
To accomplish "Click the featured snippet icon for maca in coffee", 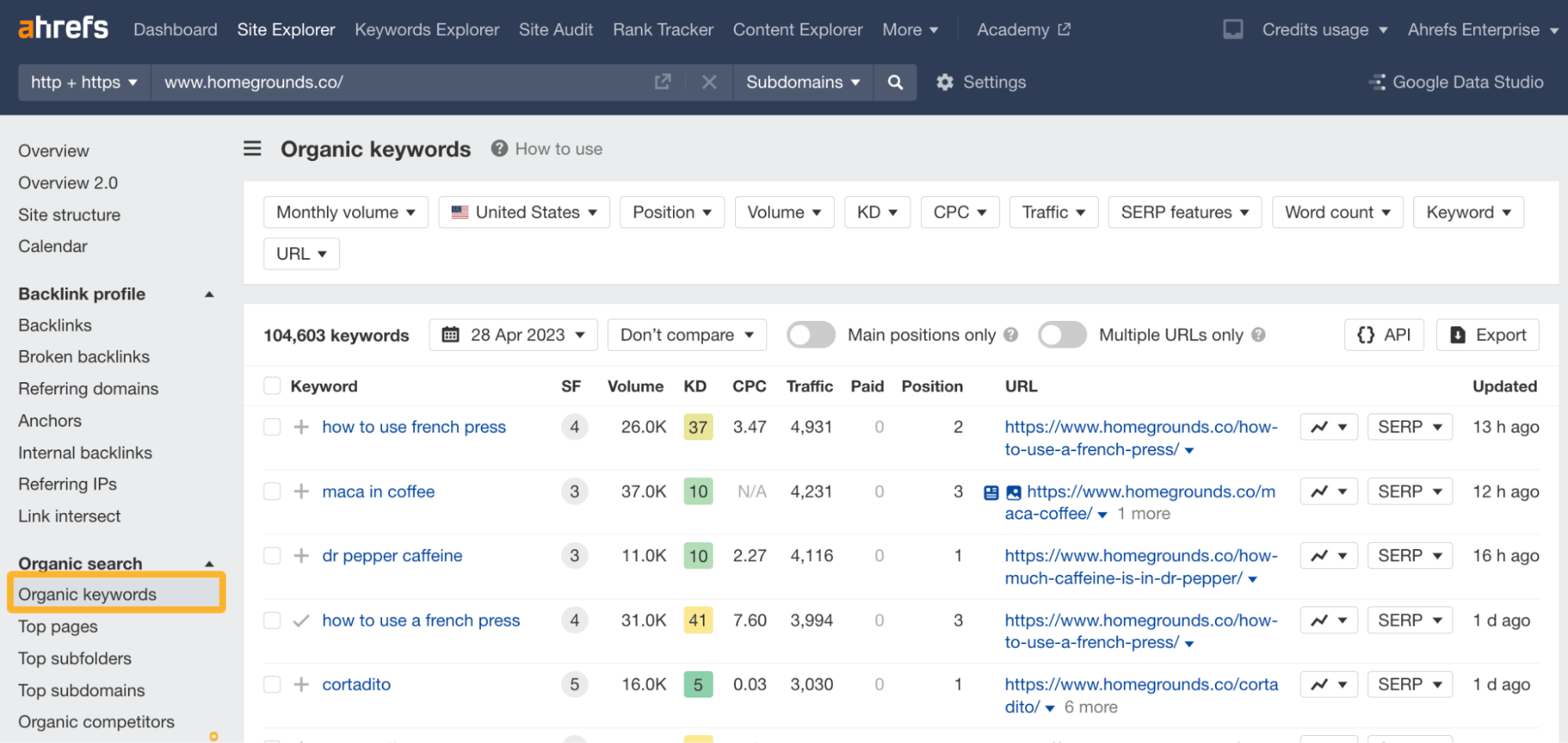I will [x=991, y=492].
